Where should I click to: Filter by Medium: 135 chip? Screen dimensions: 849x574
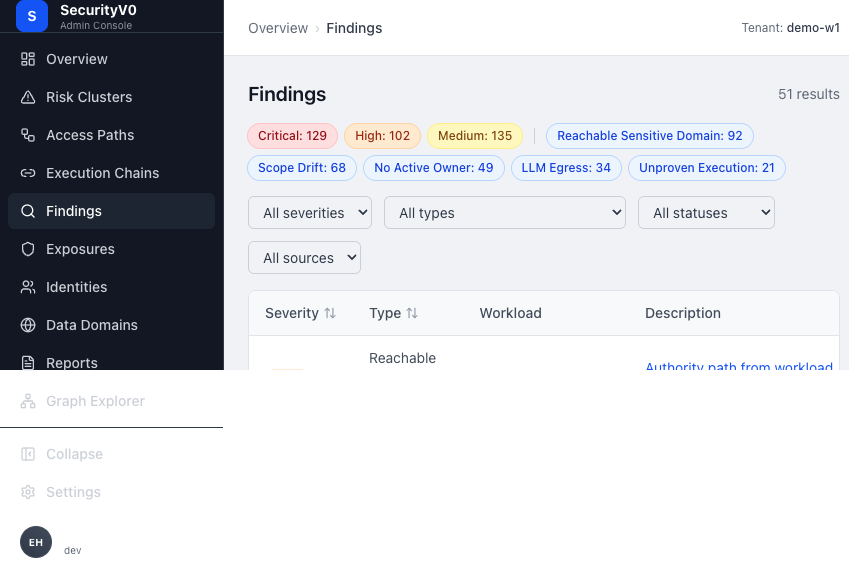pyautogui.click(x=475, y=136)
